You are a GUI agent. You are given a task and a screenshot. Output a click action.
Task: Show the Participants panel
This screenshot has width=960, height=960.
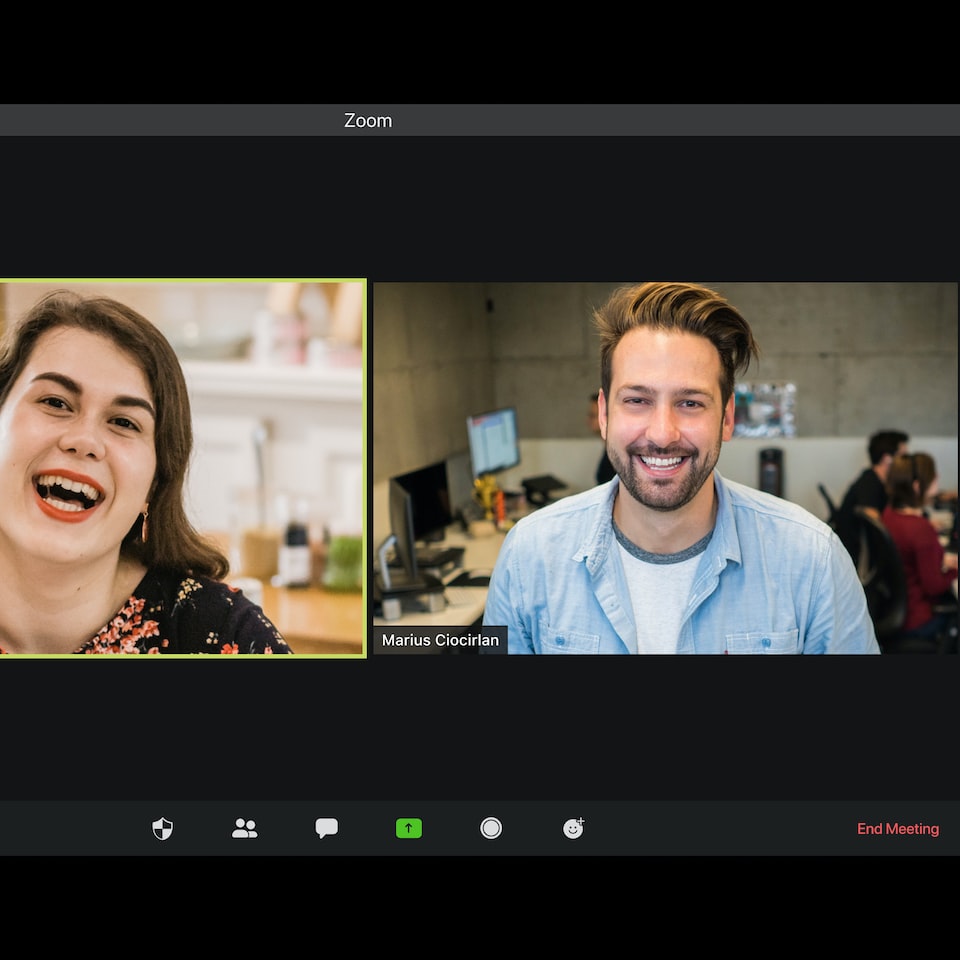click(x=245, y=828)
